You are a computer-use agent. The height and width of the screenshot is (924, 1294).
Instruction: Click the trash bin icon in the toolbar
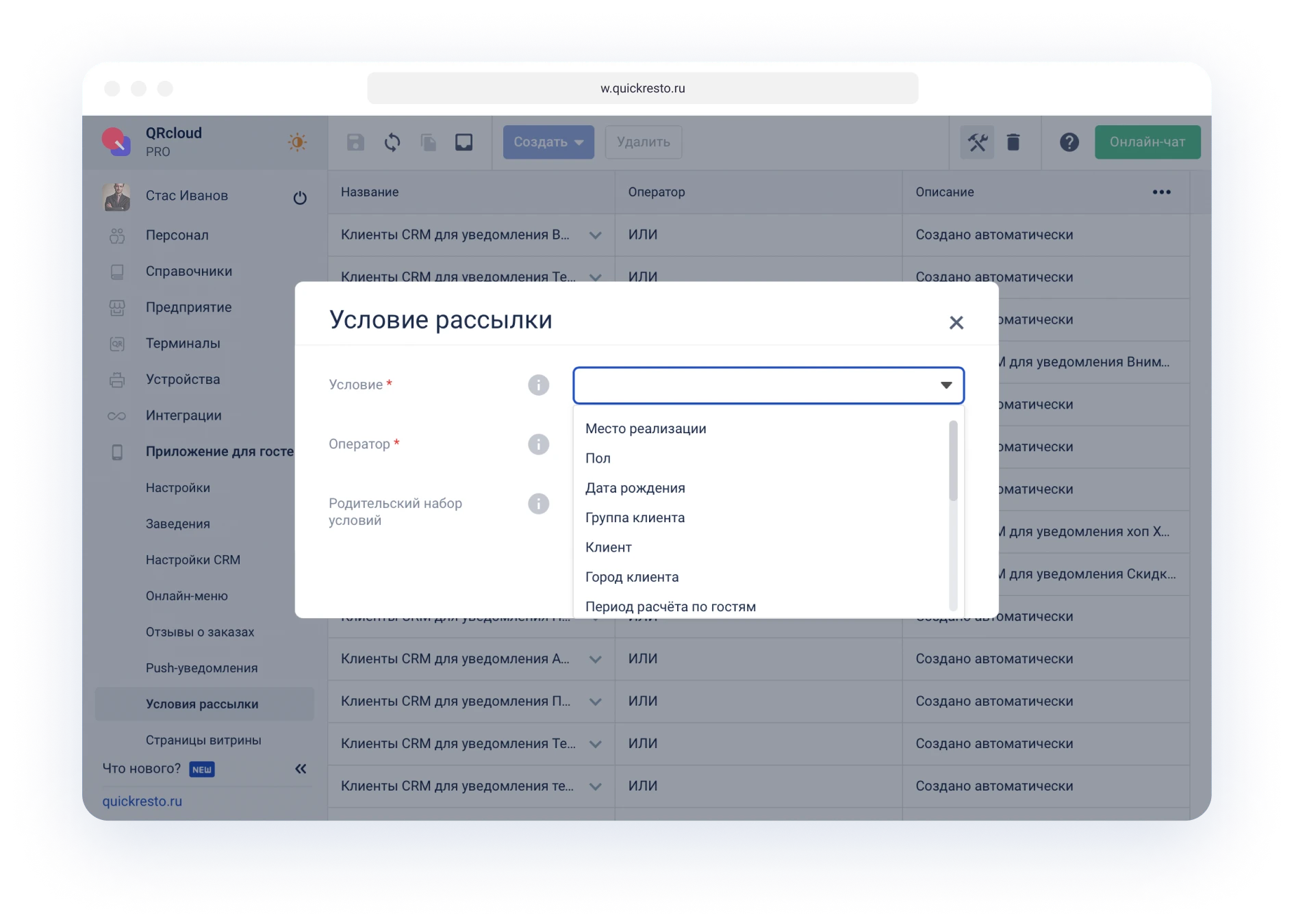click(1014, 142)
